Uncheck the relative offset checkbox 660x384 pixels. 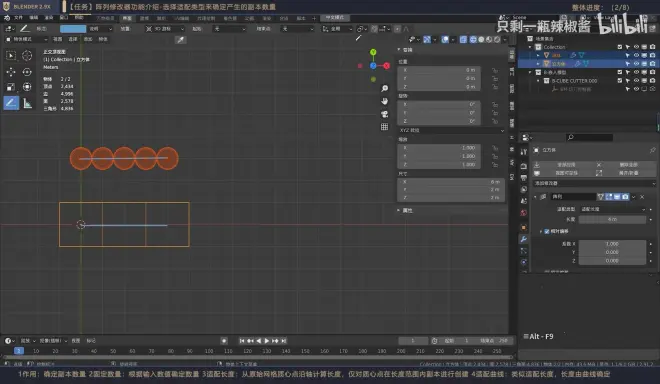click(x=547, y=231)
